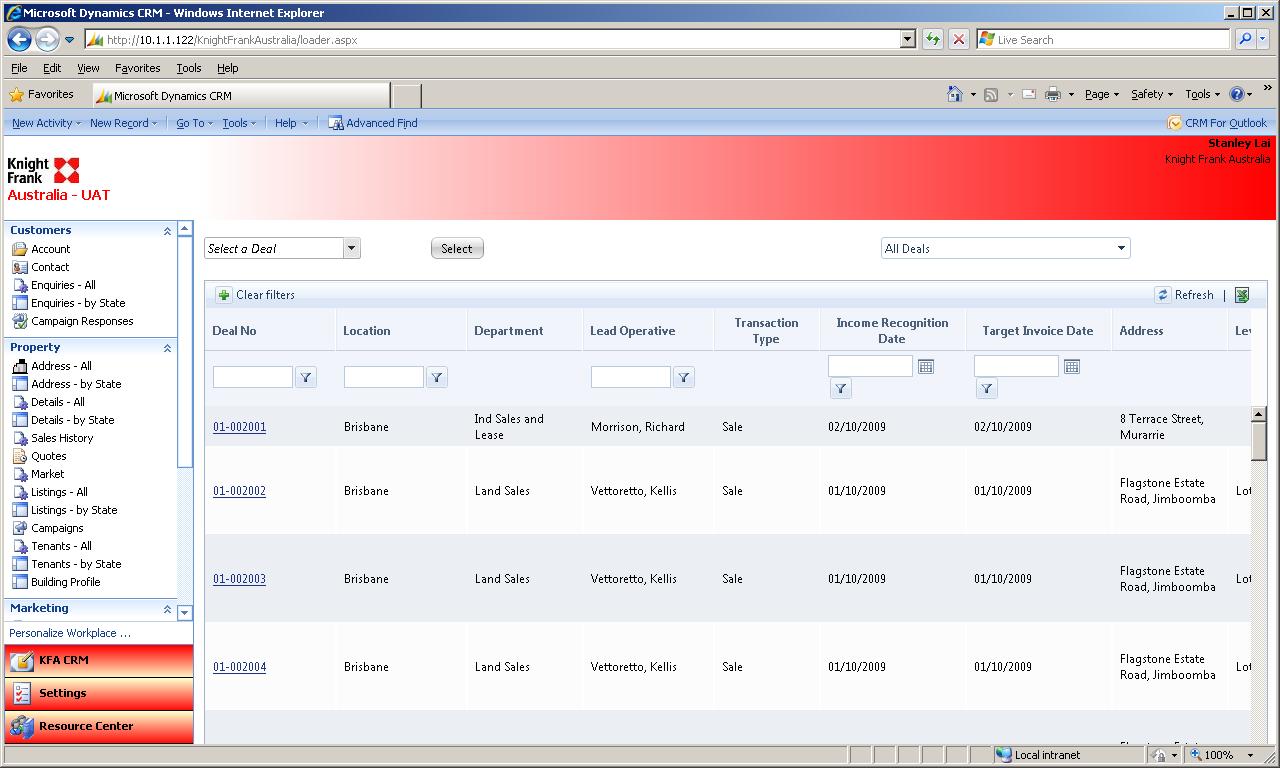The width and height of the screenshot is (1280, 768).
Task: Switch to the Microsoft Dynamics CRM tab
Action: (241, 95)
